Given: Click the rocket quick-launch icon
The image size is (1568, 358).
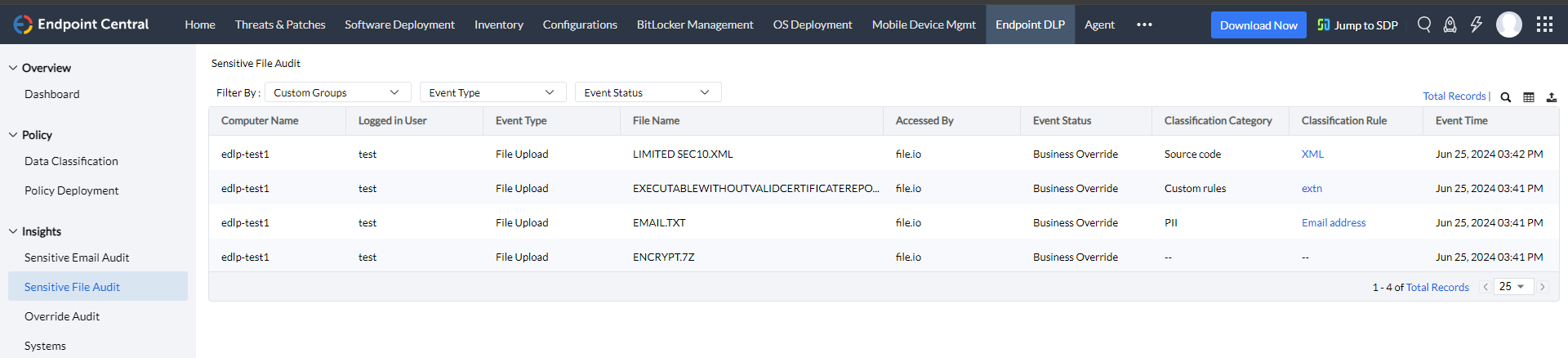Looking at the screenshot, I should click(x=1450, y=25).
